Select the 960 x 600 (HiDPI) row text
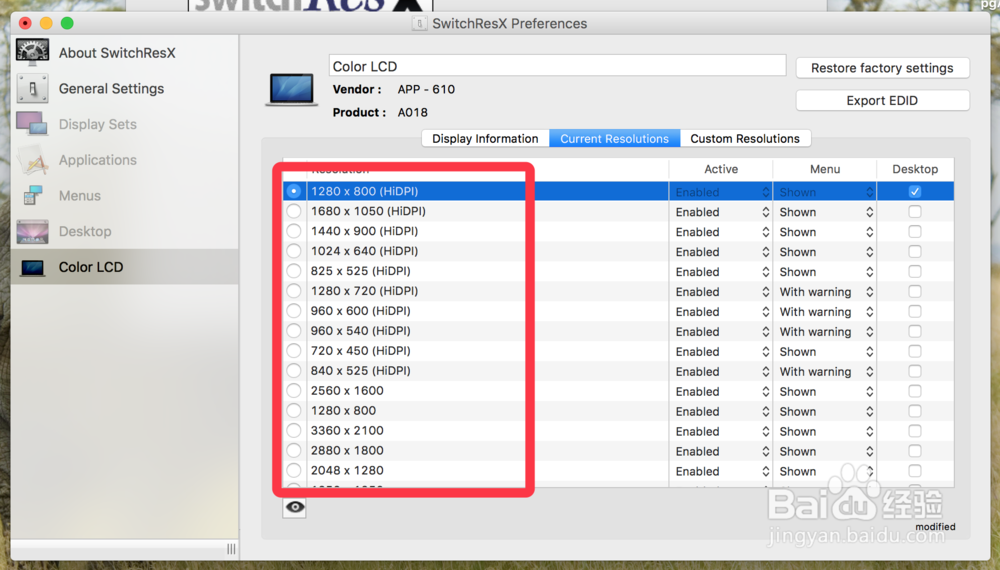 (x=360, y=311)
